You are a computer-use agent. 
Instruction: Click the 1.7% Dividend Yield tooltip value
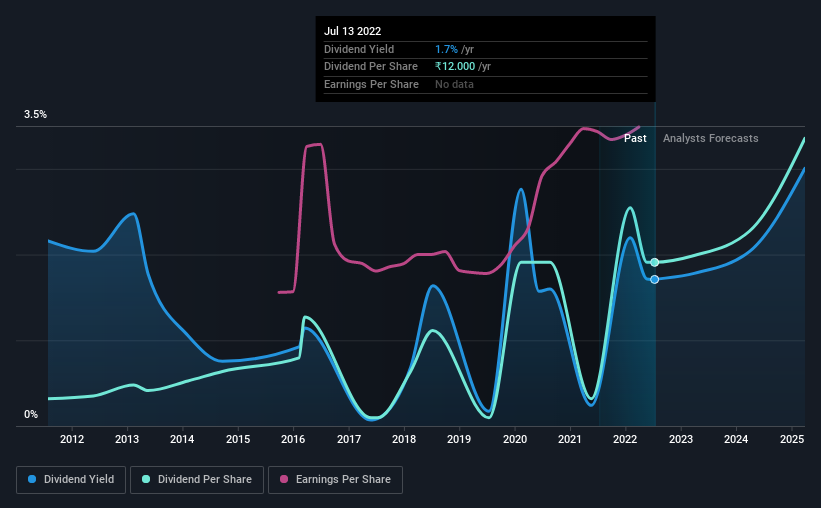point(446,49)
